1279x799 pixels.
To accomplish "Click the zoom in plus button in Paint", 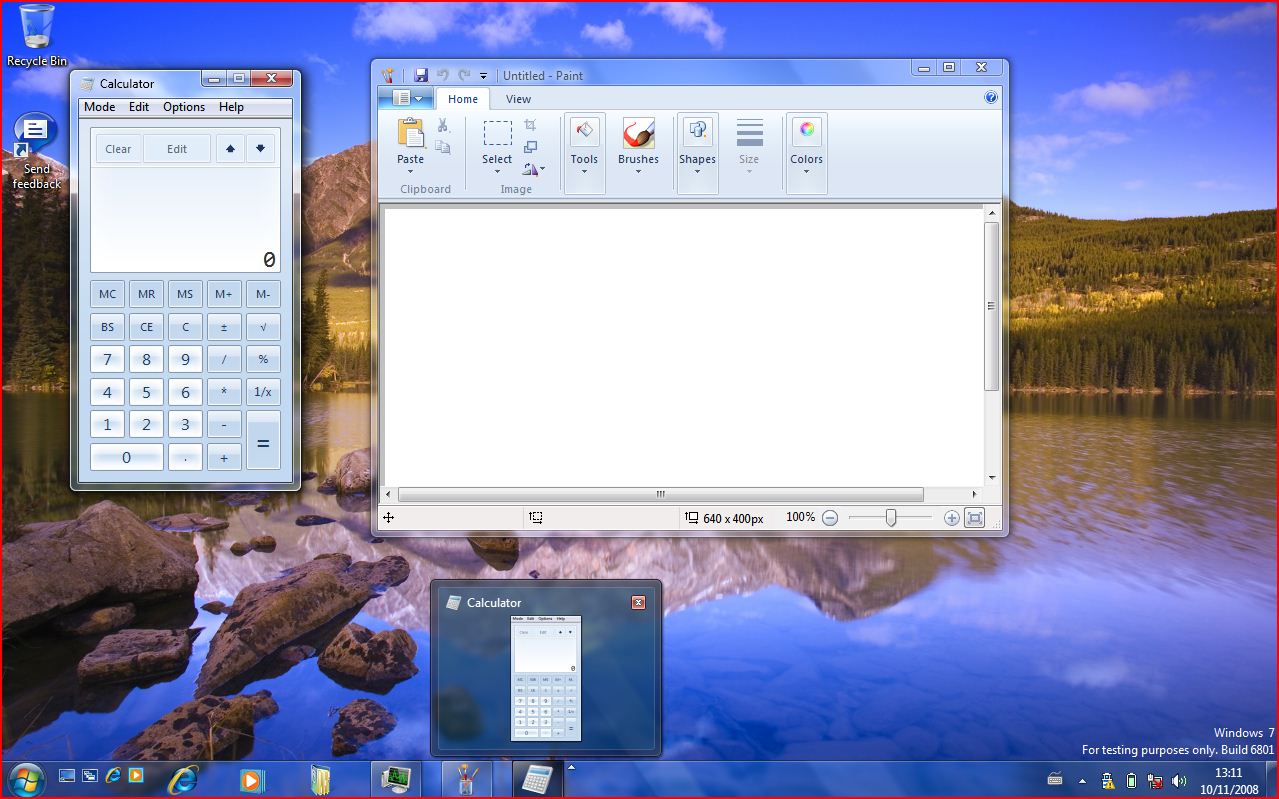I will tap(951, 517).
